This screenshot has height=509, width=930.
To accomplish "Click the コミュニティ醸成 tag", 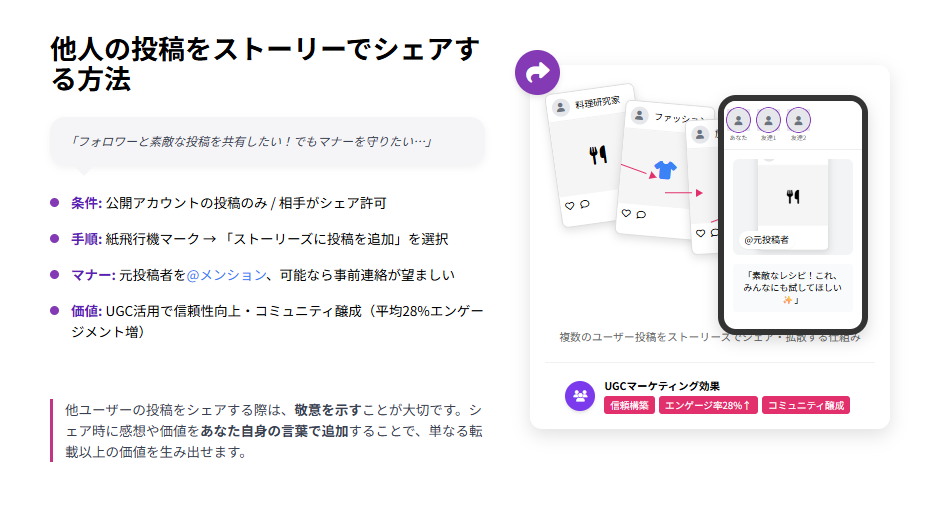I will point(805,405).
